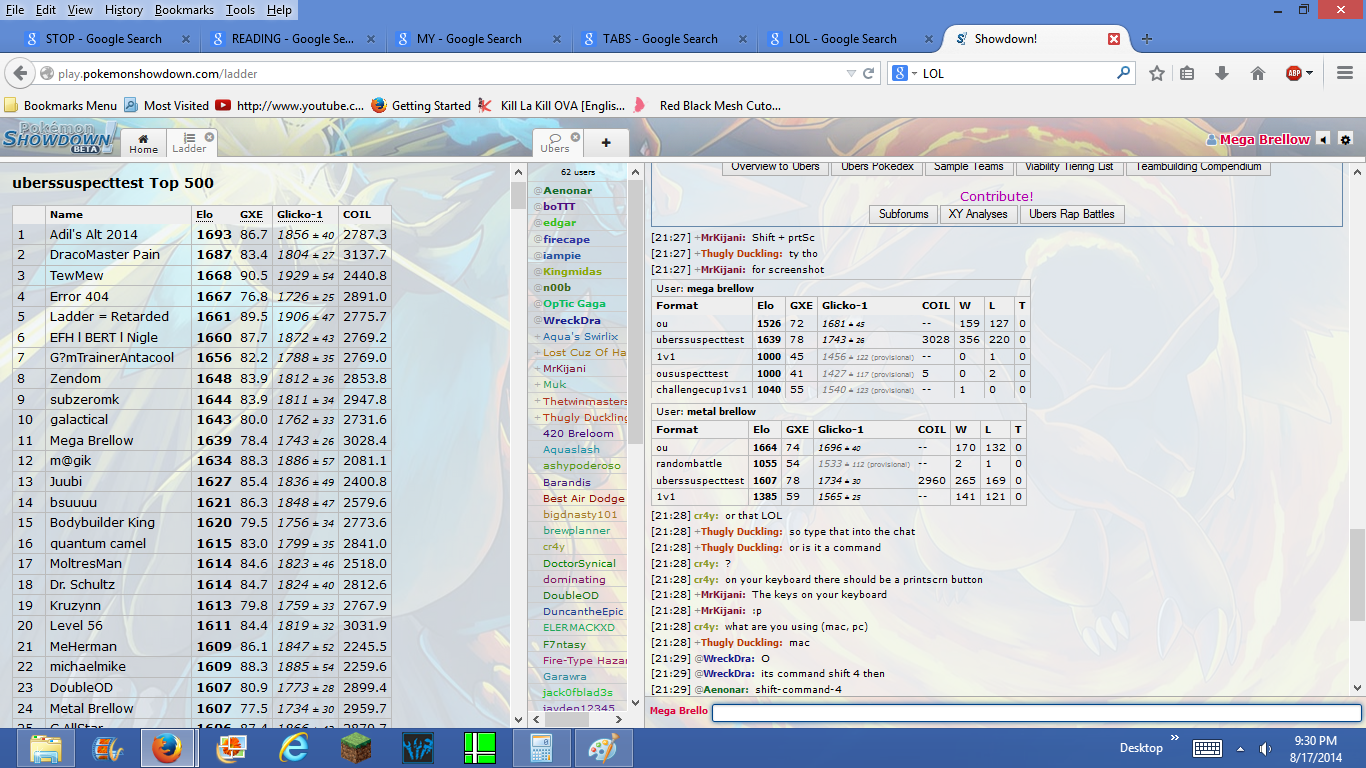Click the search magnifier in the search box
This screenshot has width=1366, height=768.
pyautogui.click(x=1124, y=73)
